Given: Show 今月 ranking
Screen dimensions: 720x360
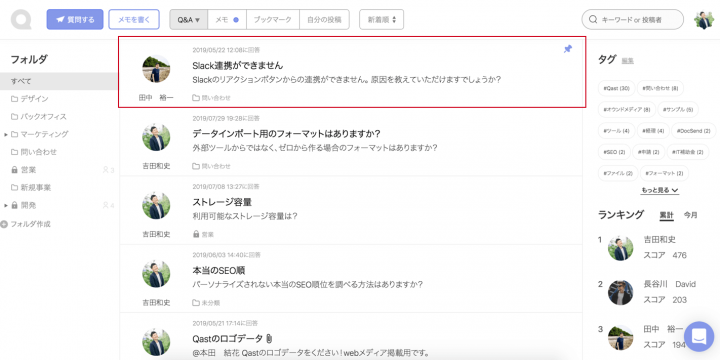Looking at the screenshot, I should click(x=691, y=215).
